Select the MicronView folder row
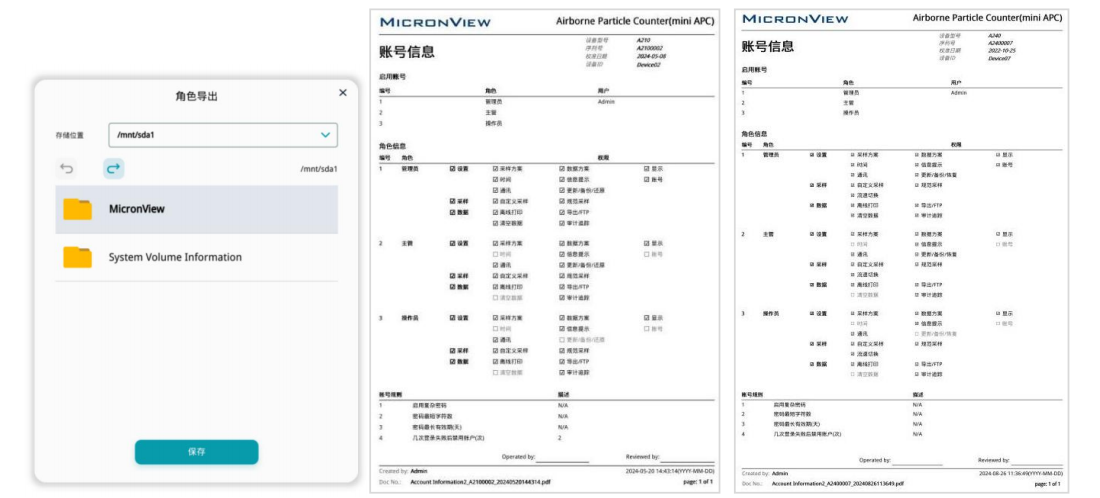The height and width of the screenshot is (498, 1100). coord(196,209)
